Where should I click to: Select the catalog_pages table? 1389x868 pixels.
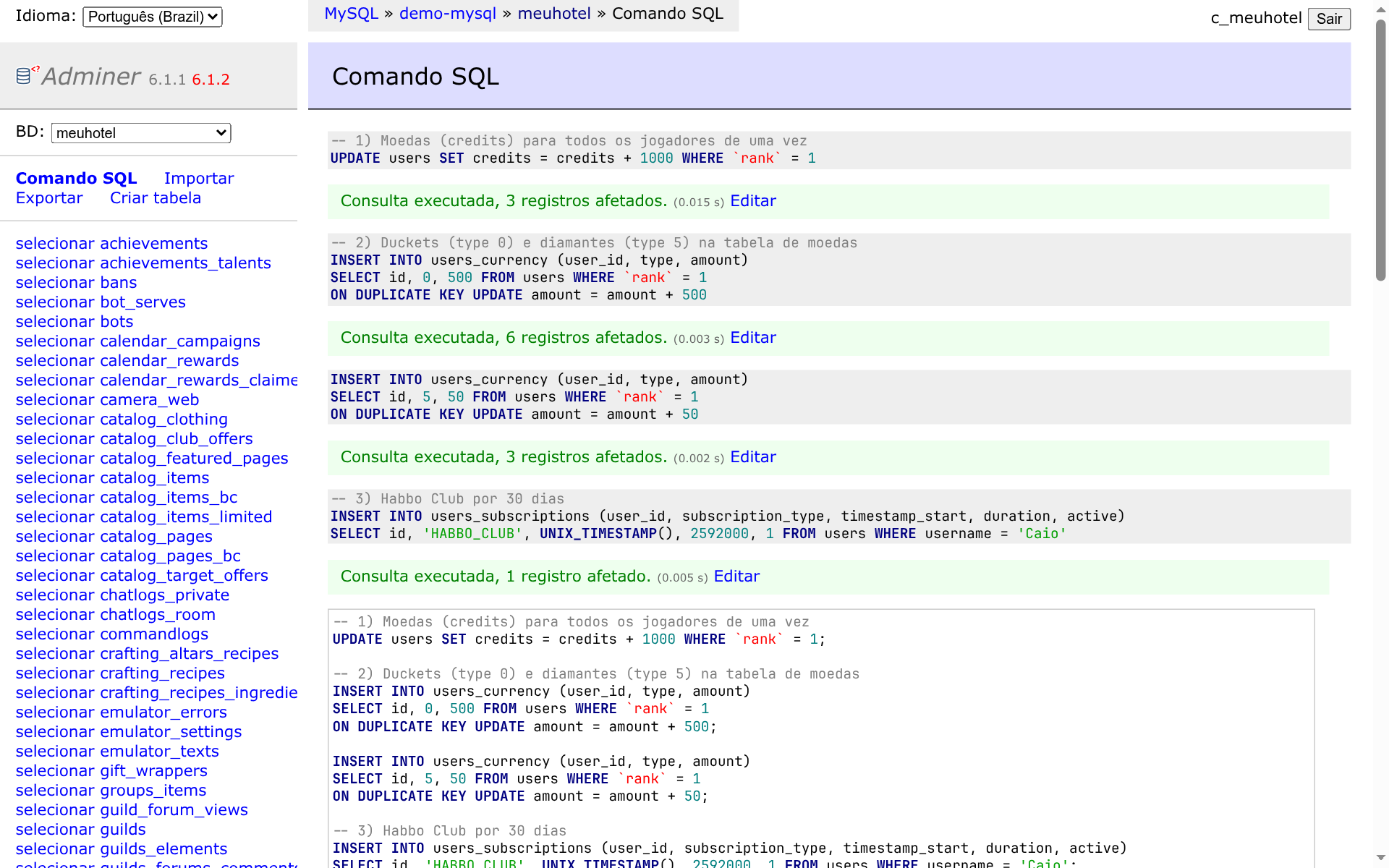coord(114,536)
